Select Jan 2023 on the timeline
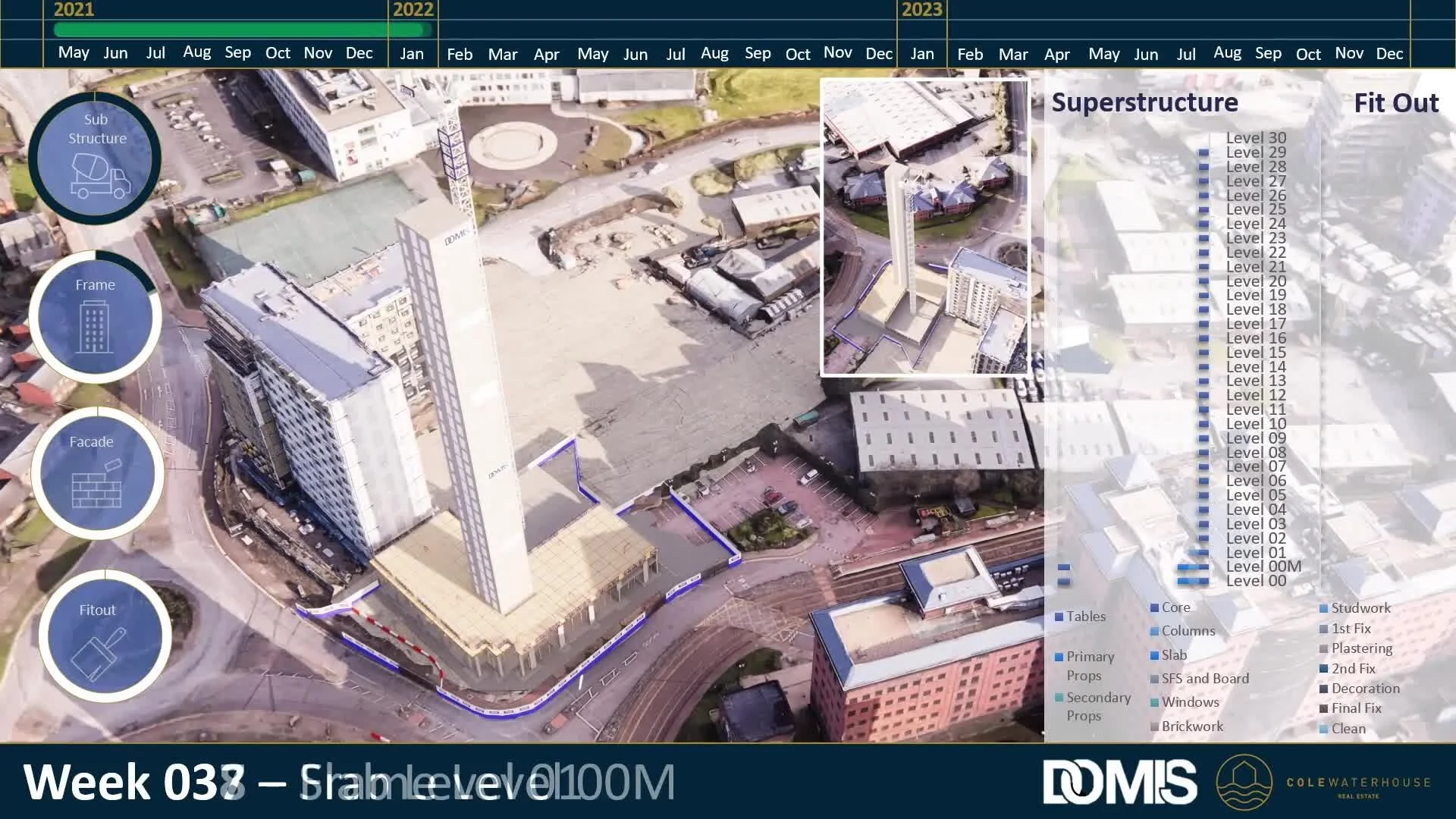 click(921, 54)
